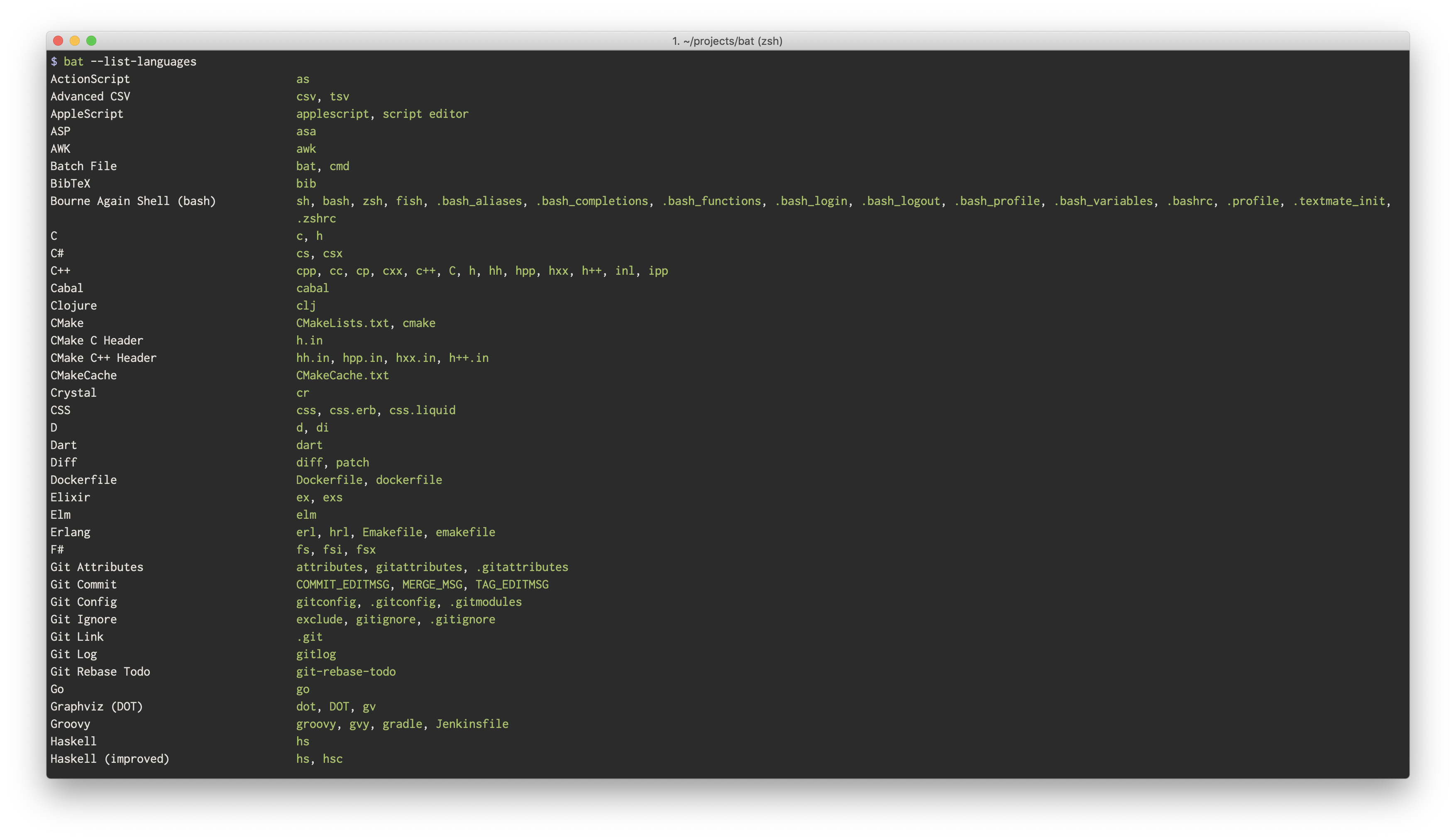This screenshot has height=840, width=1456.
Task: Click the Jenkinsfile extension for Groovy
Action: point(471,723)
